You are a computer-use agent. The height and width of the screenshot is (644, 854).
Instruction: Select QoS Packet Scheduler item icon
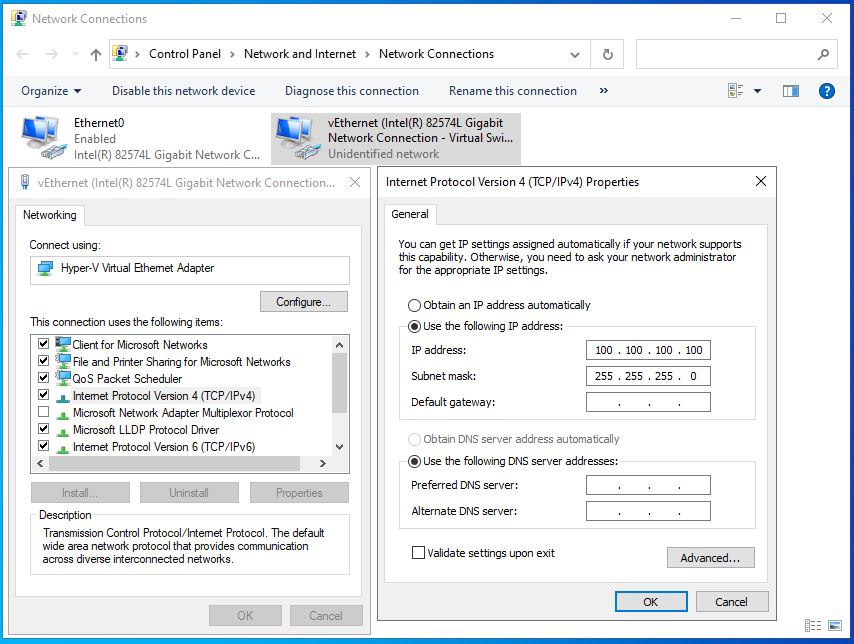tap(63, 378)
